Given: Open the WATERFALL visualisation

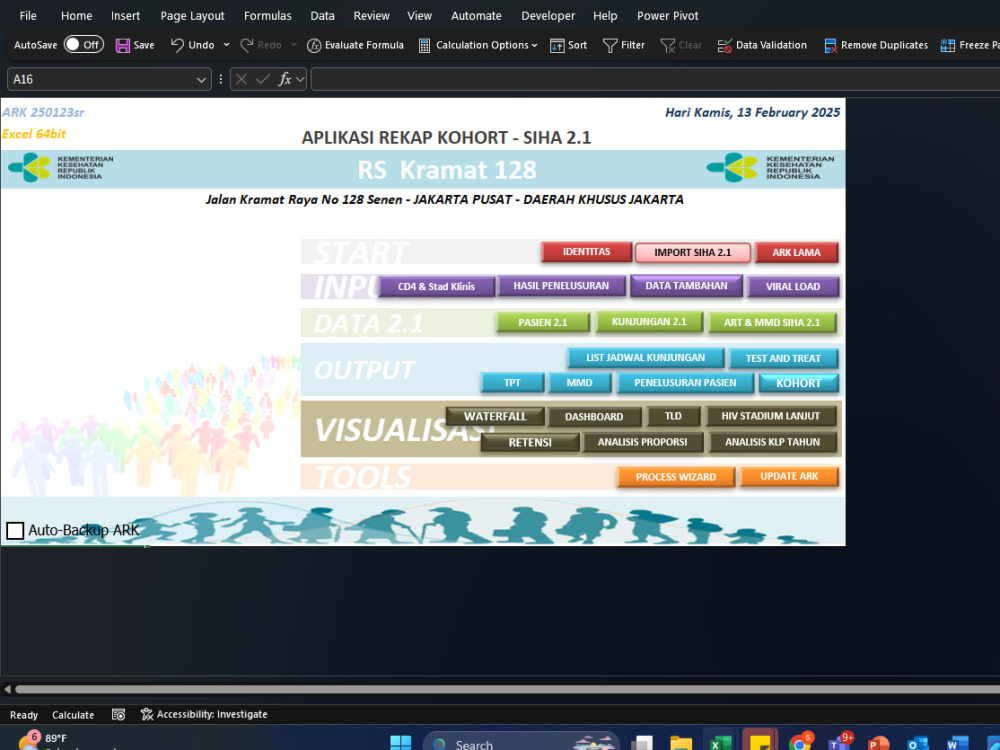Looking at the screenshot, I should 495,416.
